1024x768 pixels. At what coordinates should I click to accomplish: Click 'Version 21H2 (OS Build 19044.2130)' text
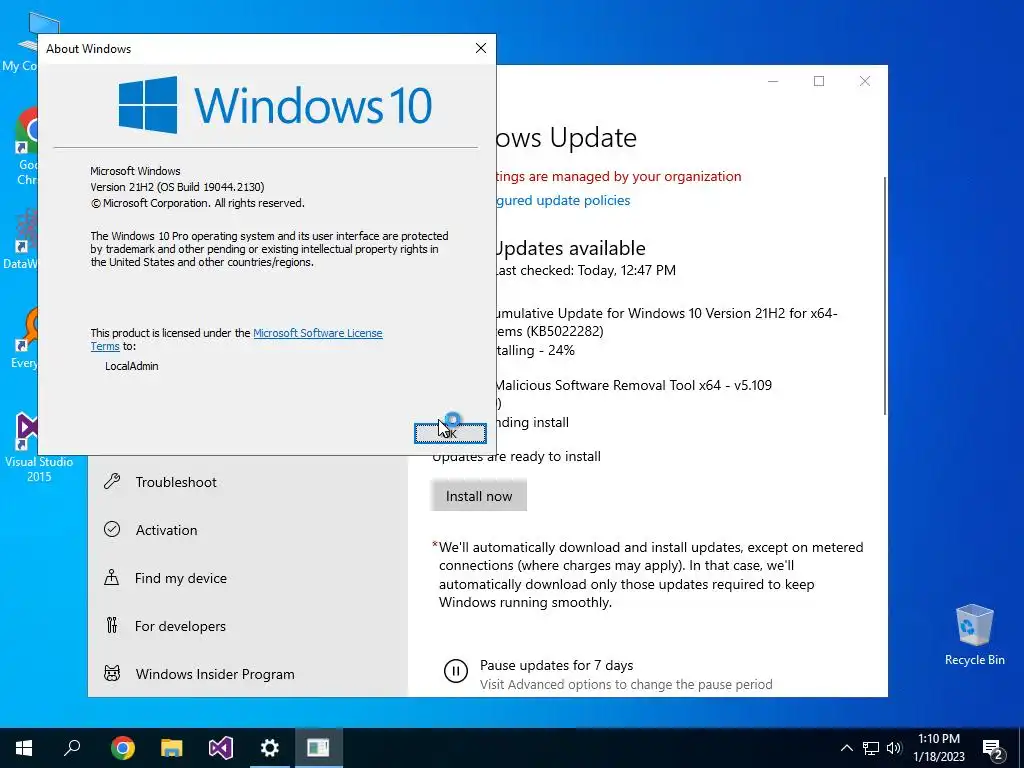click(x=177, y=187)
